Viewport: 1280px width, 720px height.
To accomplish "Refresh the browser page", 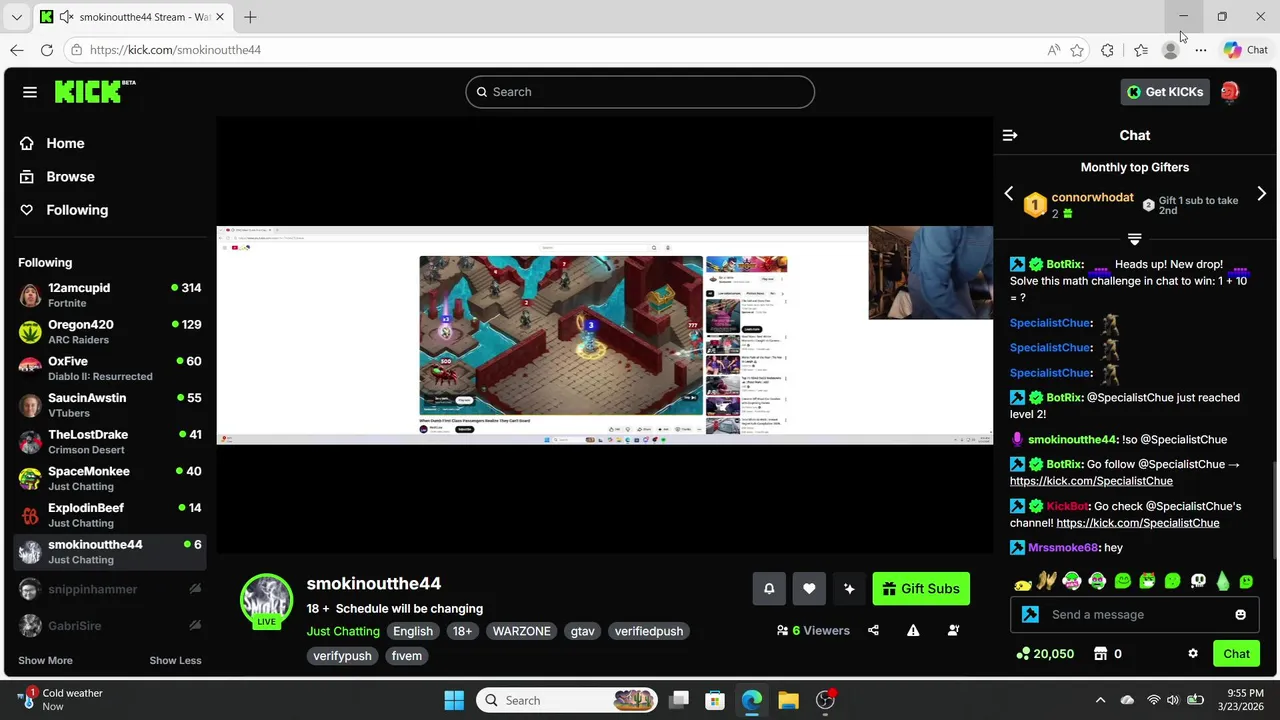I will click(47, 50).
